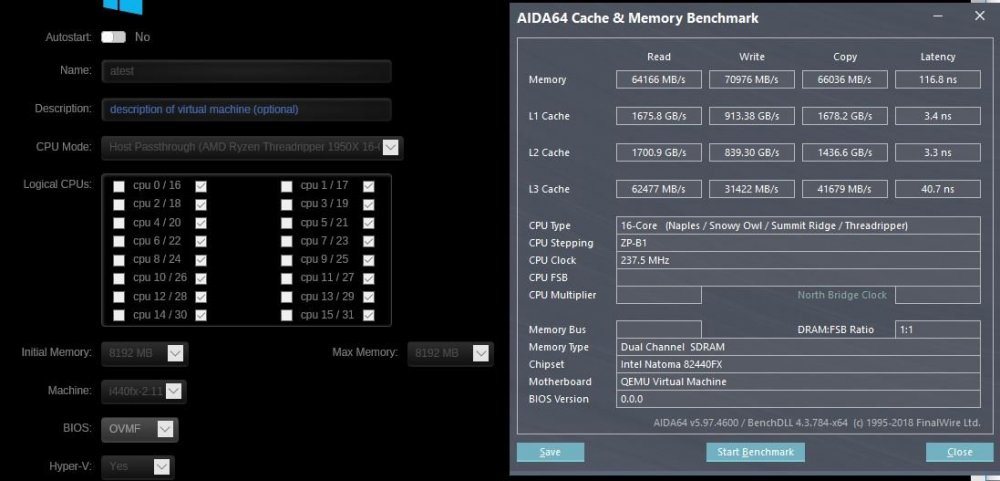Select Memory Write value 70976 MB/s
This screenshot has width=1000, height=481.
pyautogui.click(x=752, y=80)
